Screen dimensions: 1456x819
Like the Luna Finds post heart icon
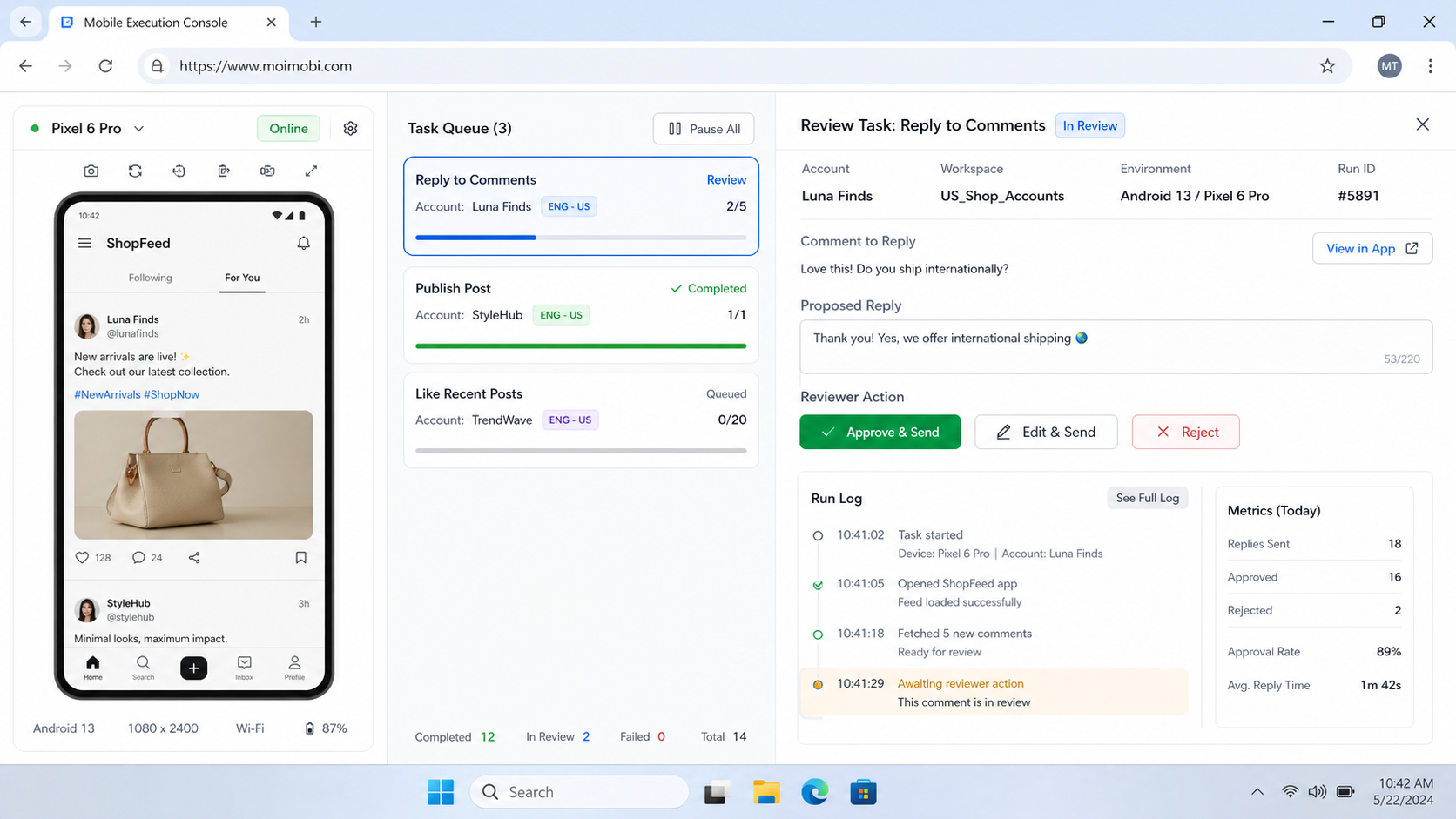(x=82, y=558)
